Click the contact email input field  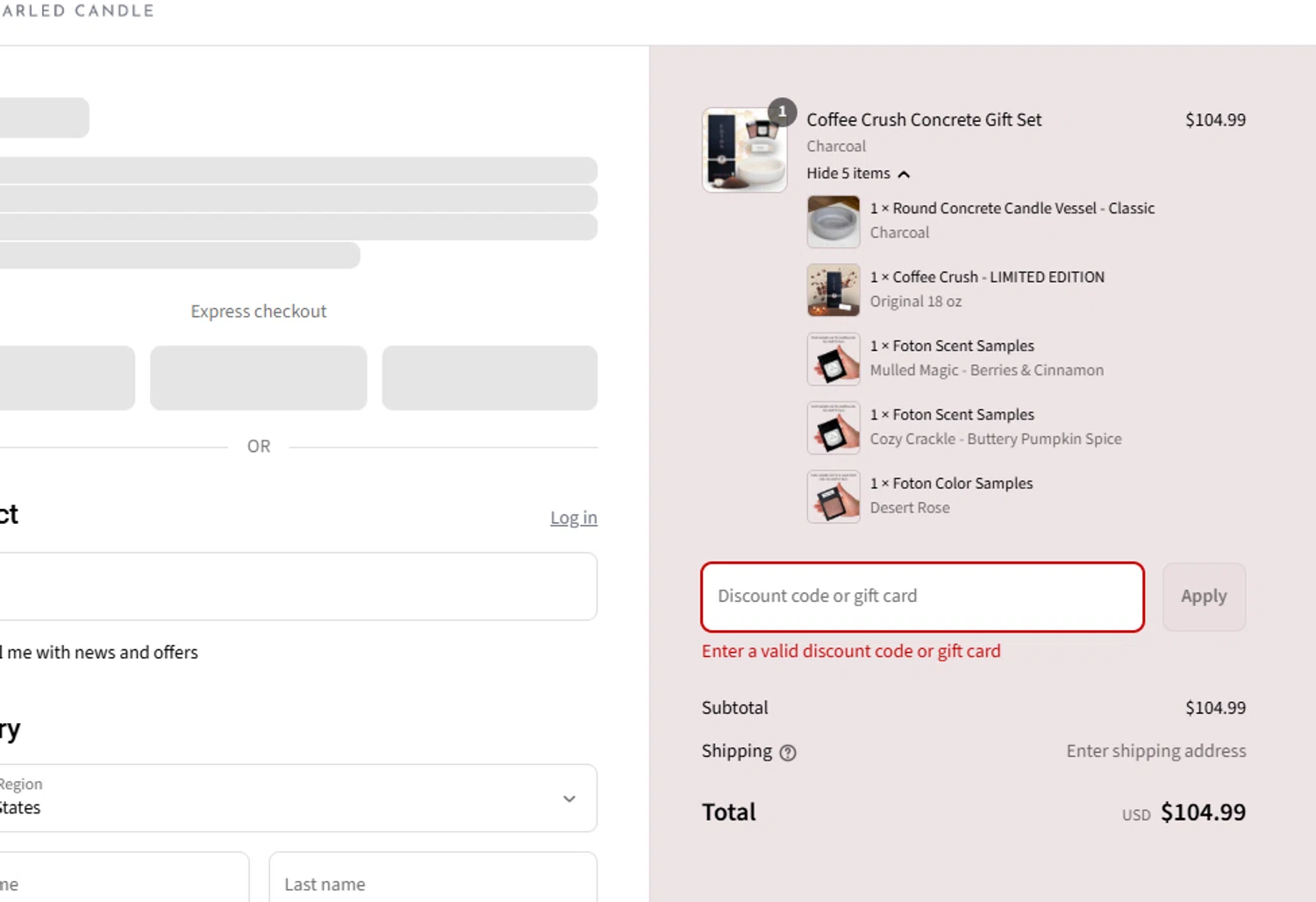[x=298, y=586]
